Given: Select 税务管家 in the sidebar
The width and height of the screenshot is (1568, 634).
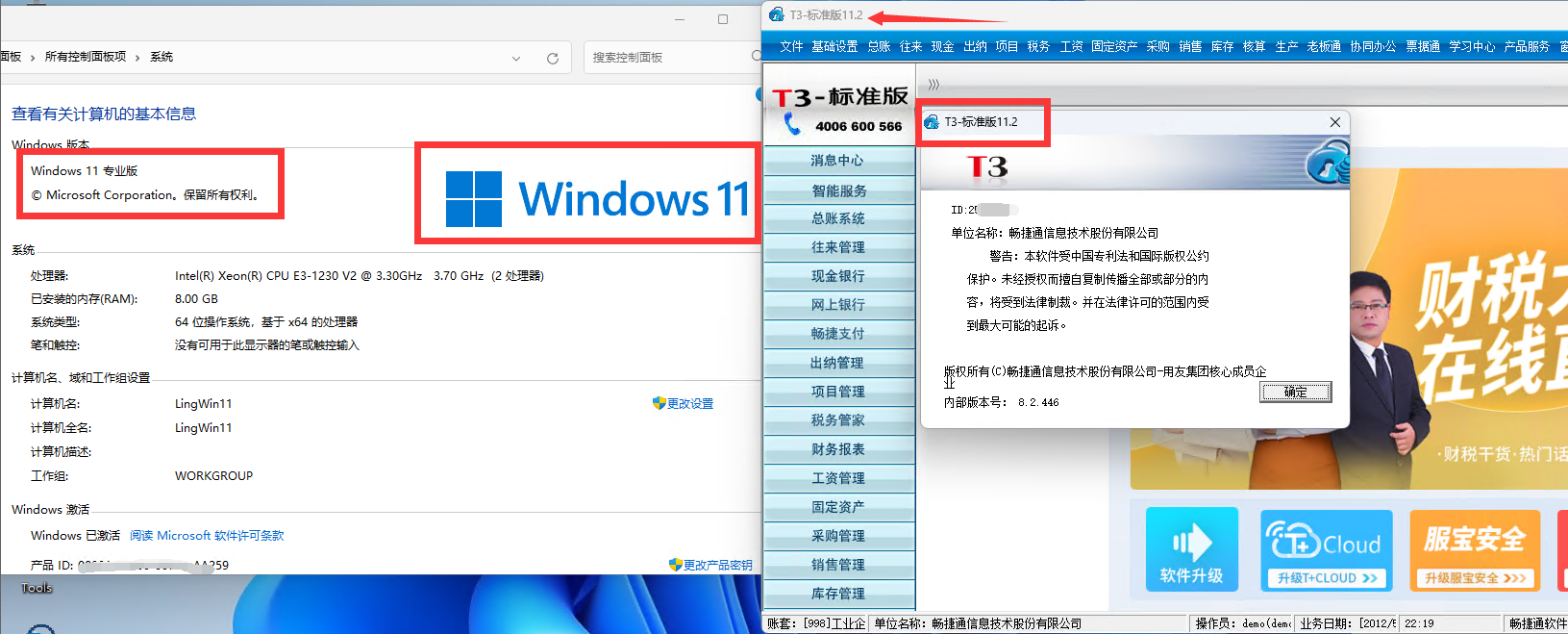Looking at the screenshot, I should [838, 420].
